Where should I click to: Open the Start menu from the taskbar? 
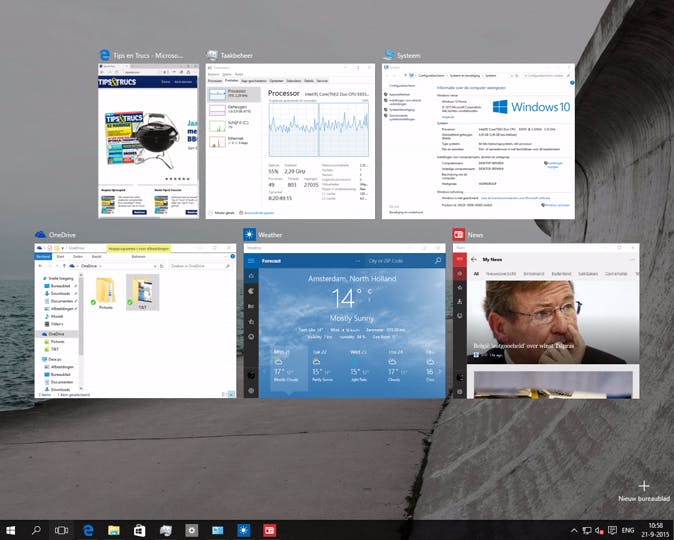(10, 530)
